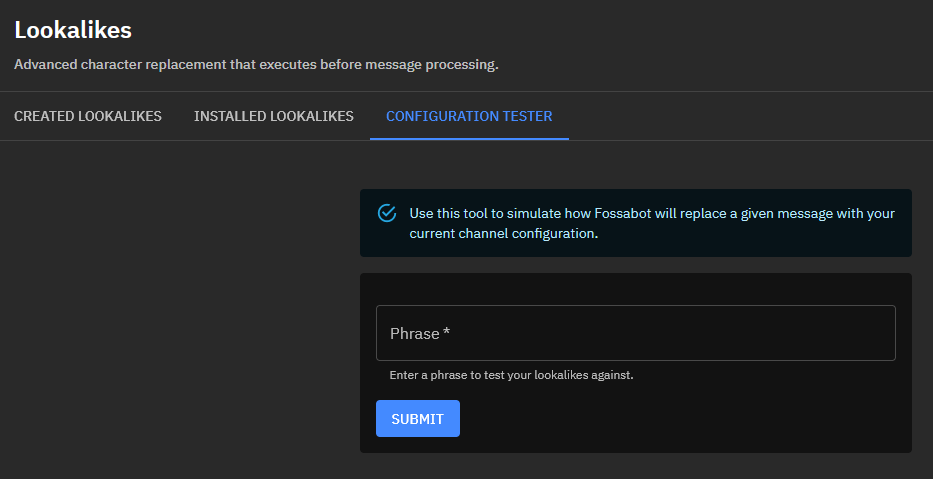
Task: Click the 'Advanced character replacement' description text
Action: [x=256, y=65]
